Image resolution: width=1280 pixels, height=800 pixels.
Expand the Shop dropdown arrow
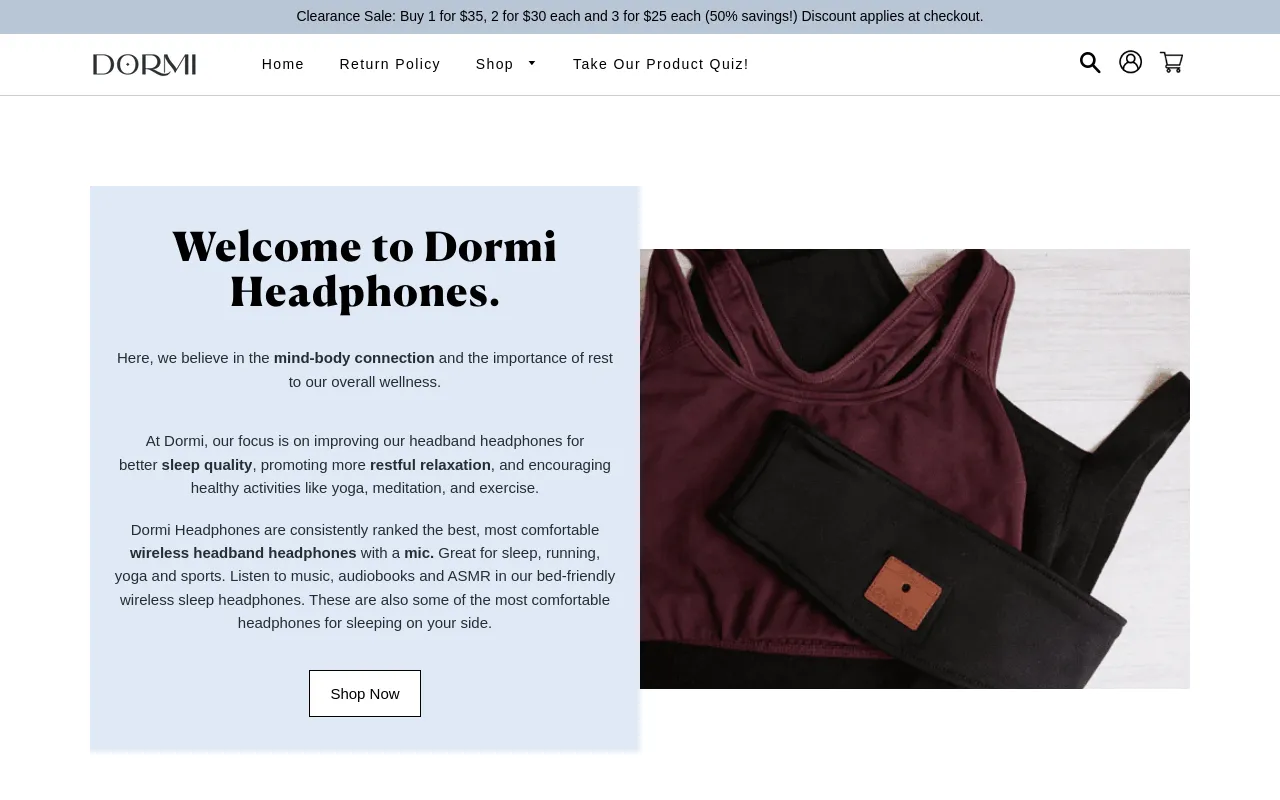click(532, 63)
